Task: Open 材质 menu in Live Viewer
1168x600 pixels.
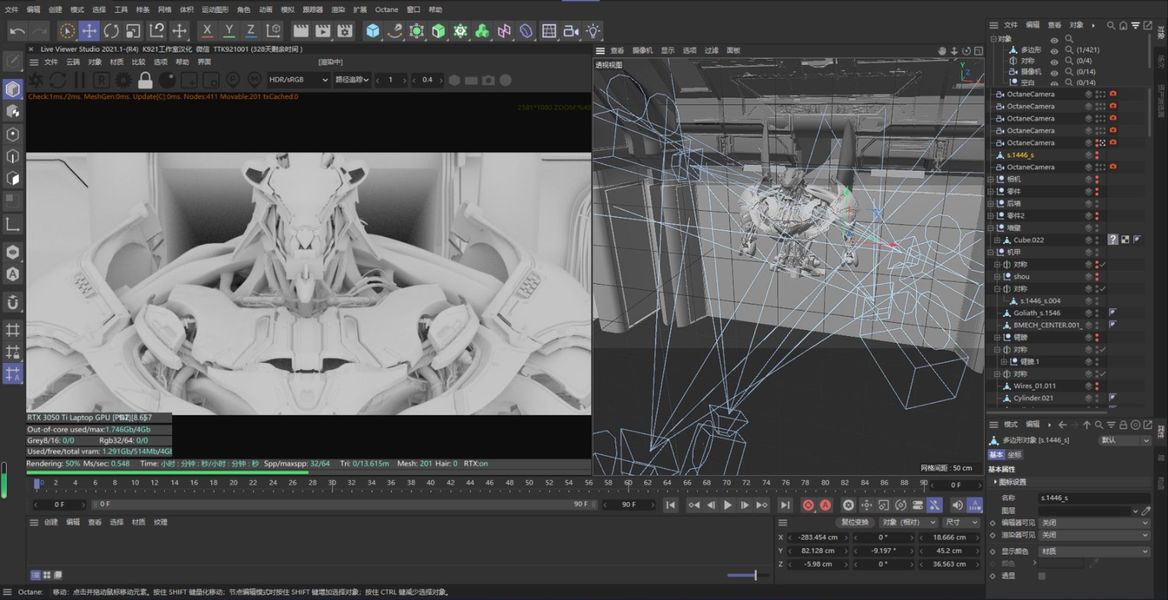Action: (117, 63)
